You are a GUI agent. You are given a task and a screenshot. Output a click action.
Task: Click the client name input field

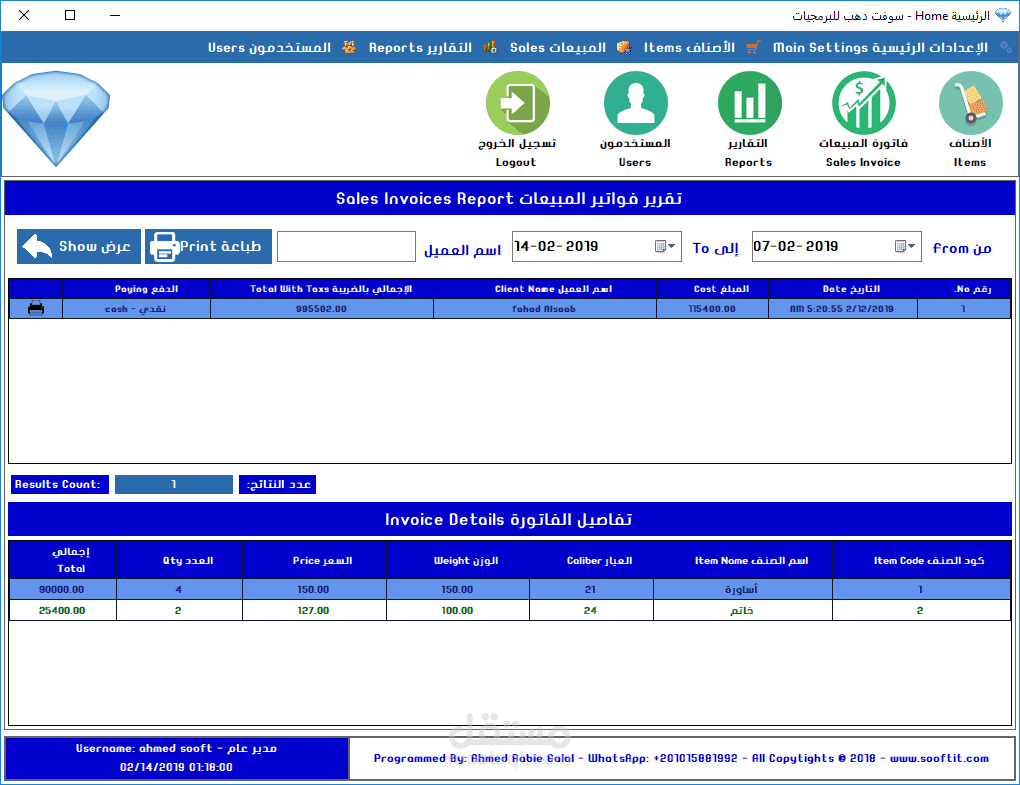346,246
